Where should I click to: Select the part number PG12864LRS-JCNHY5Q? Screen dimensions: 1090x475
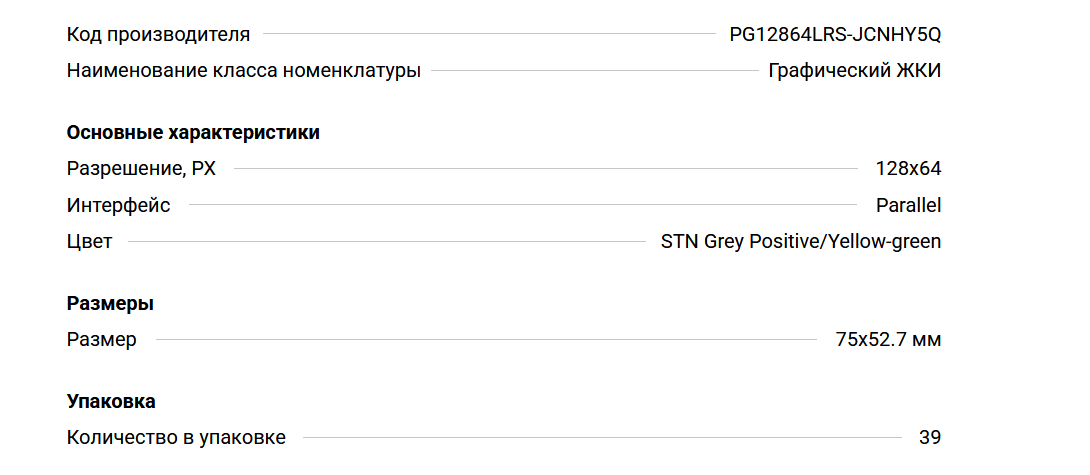[x=835, y=35]
